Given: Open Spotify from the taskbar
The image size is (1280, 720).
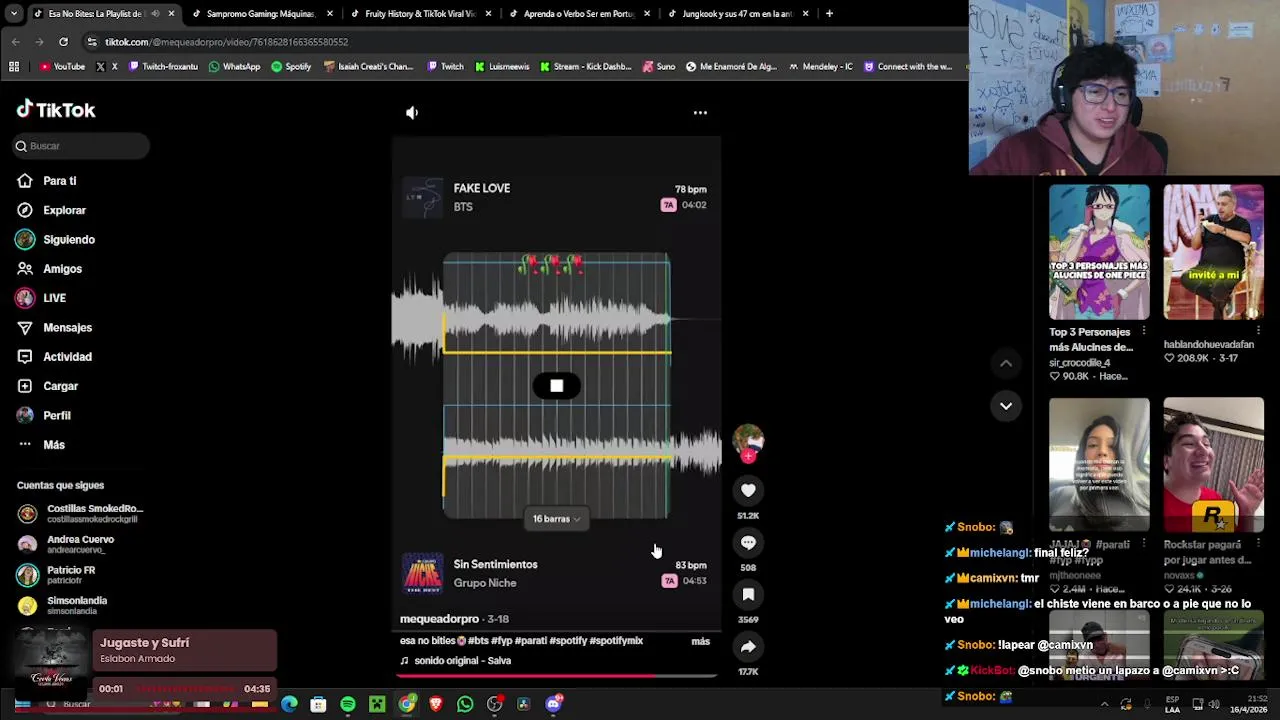Looking at the screenshot, I should tap(347, 704).
